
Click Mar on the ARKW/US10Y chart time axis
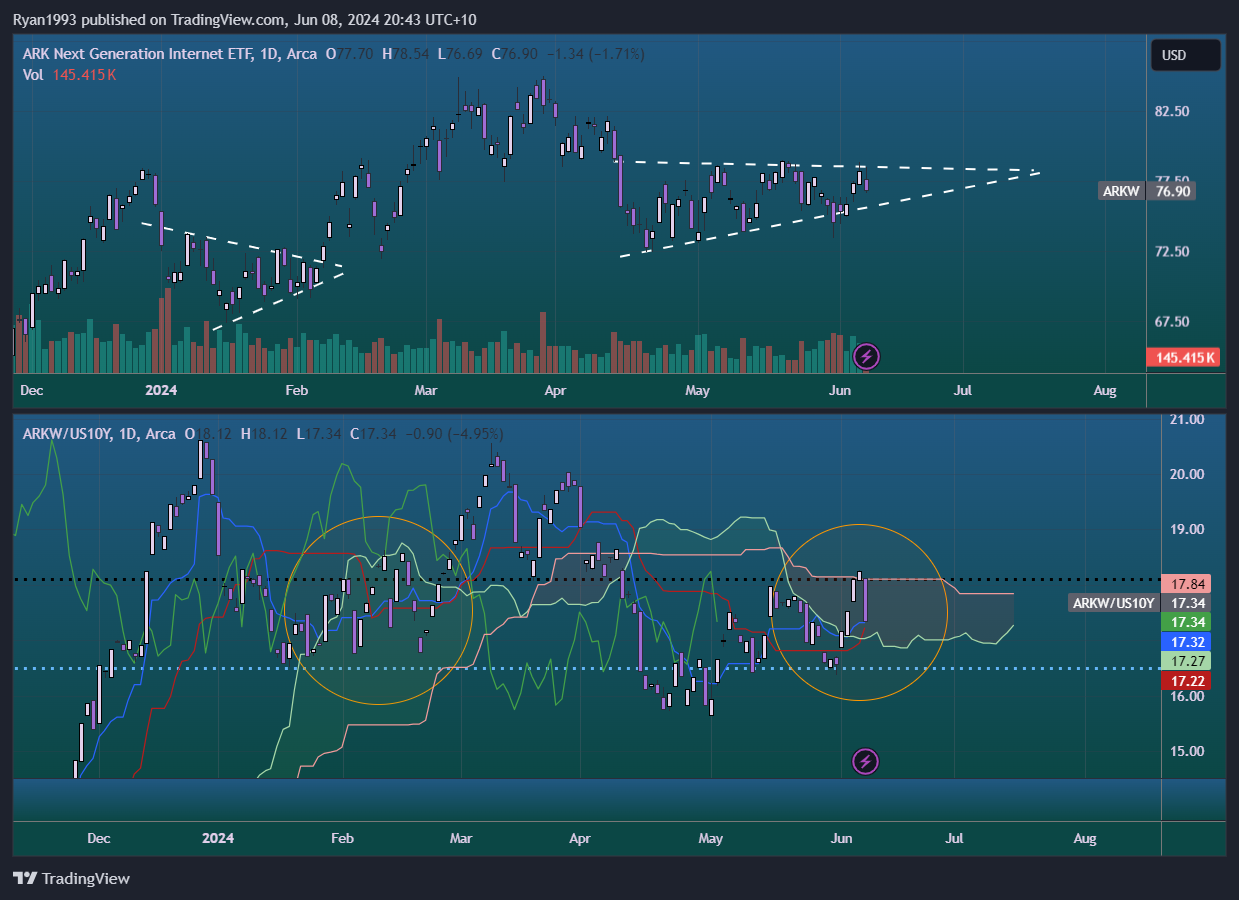(460, 837)
